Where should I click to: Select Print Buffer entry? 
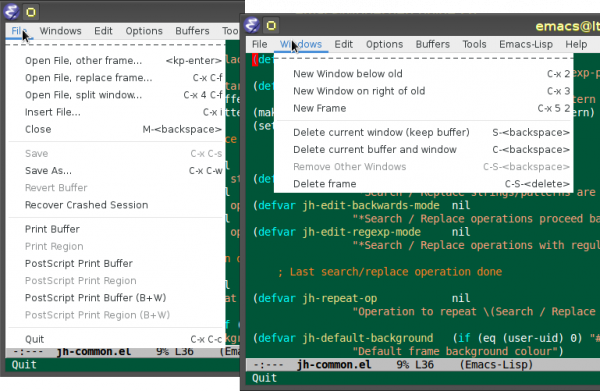coord(116,229)
